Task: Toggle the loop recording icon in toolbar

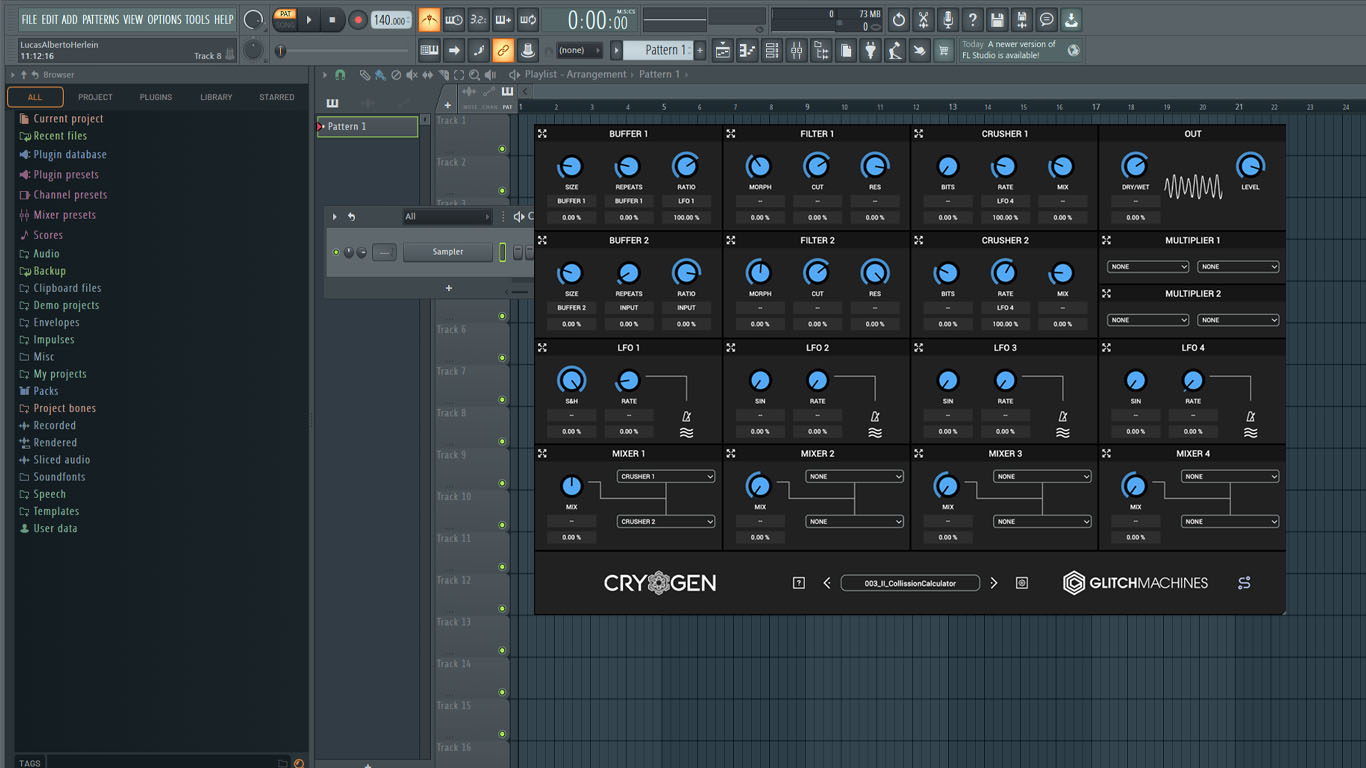Action: (x=527, y=20)
